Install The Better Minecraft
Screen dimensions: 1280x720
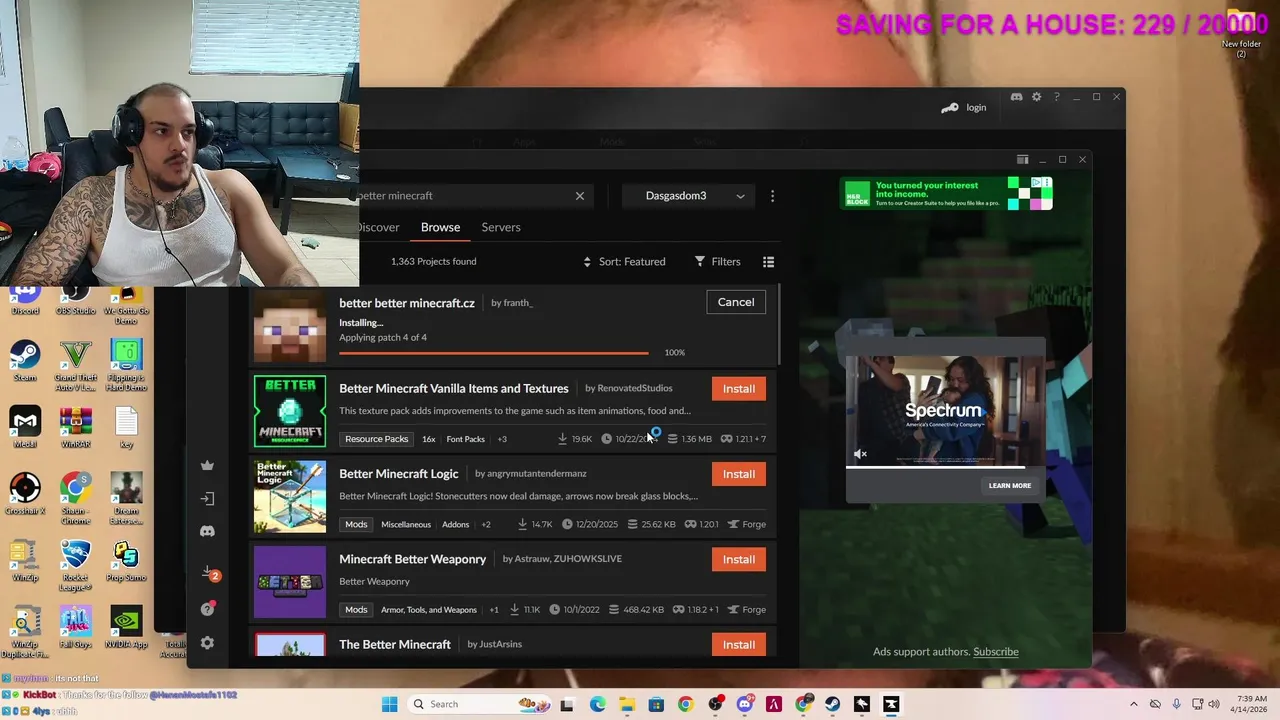pos(739,645)
